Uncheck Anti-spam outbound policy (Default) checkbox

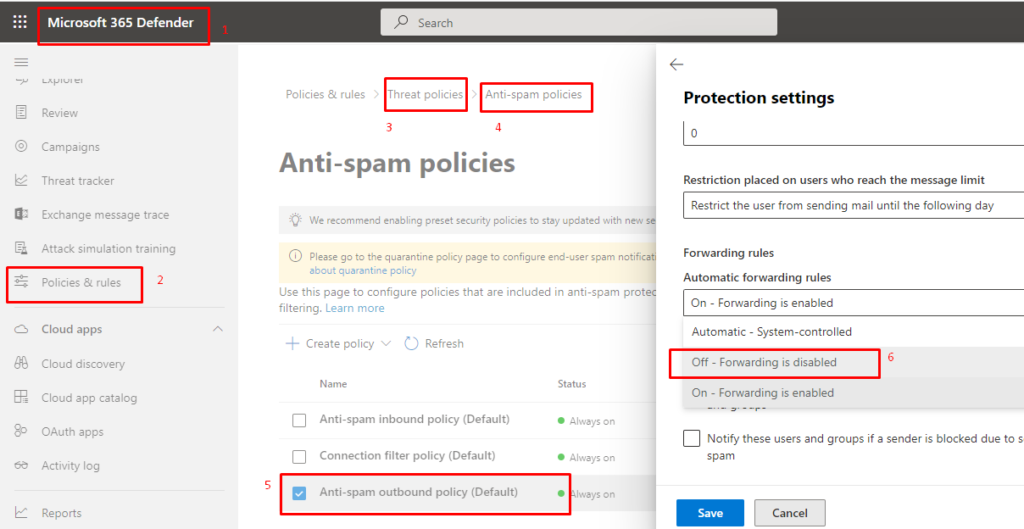299,493
